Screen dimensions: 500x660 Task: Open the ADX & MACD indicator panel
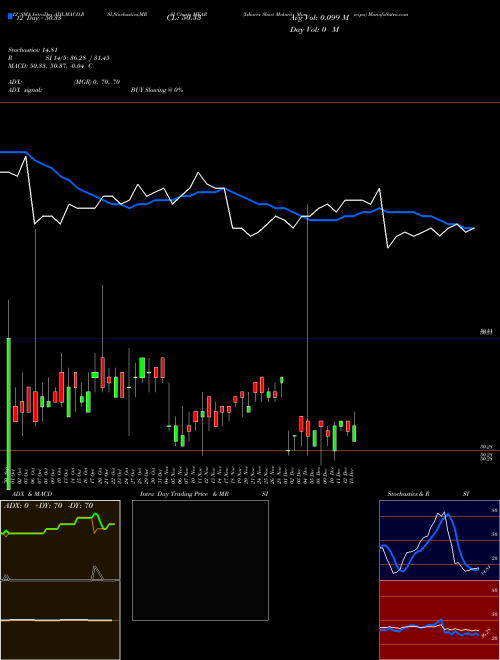(60, 580)
